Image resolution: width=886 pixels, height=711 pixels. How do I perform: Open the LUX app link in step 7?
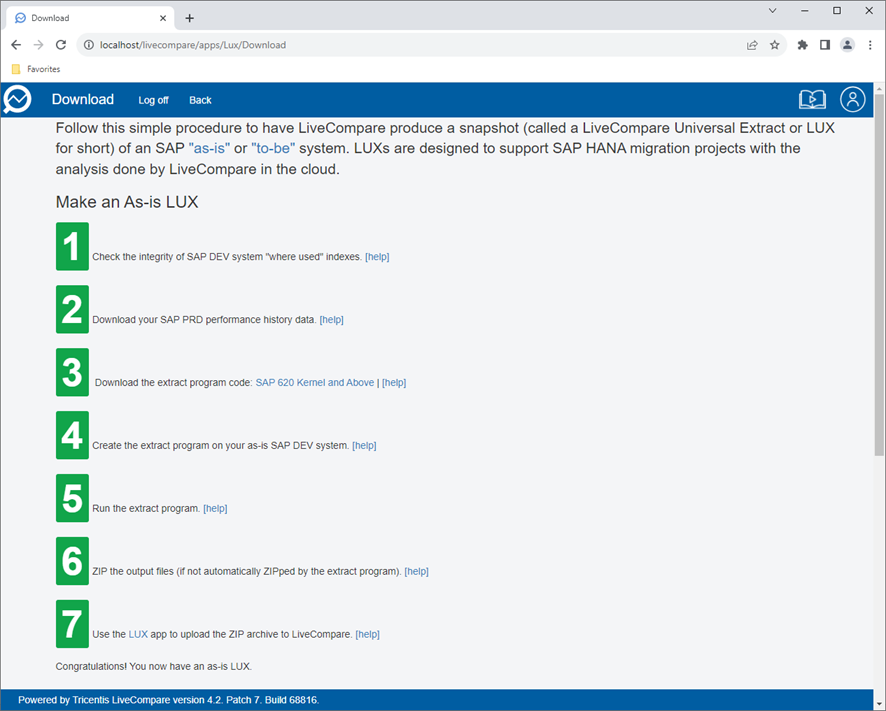pos(138,634)
